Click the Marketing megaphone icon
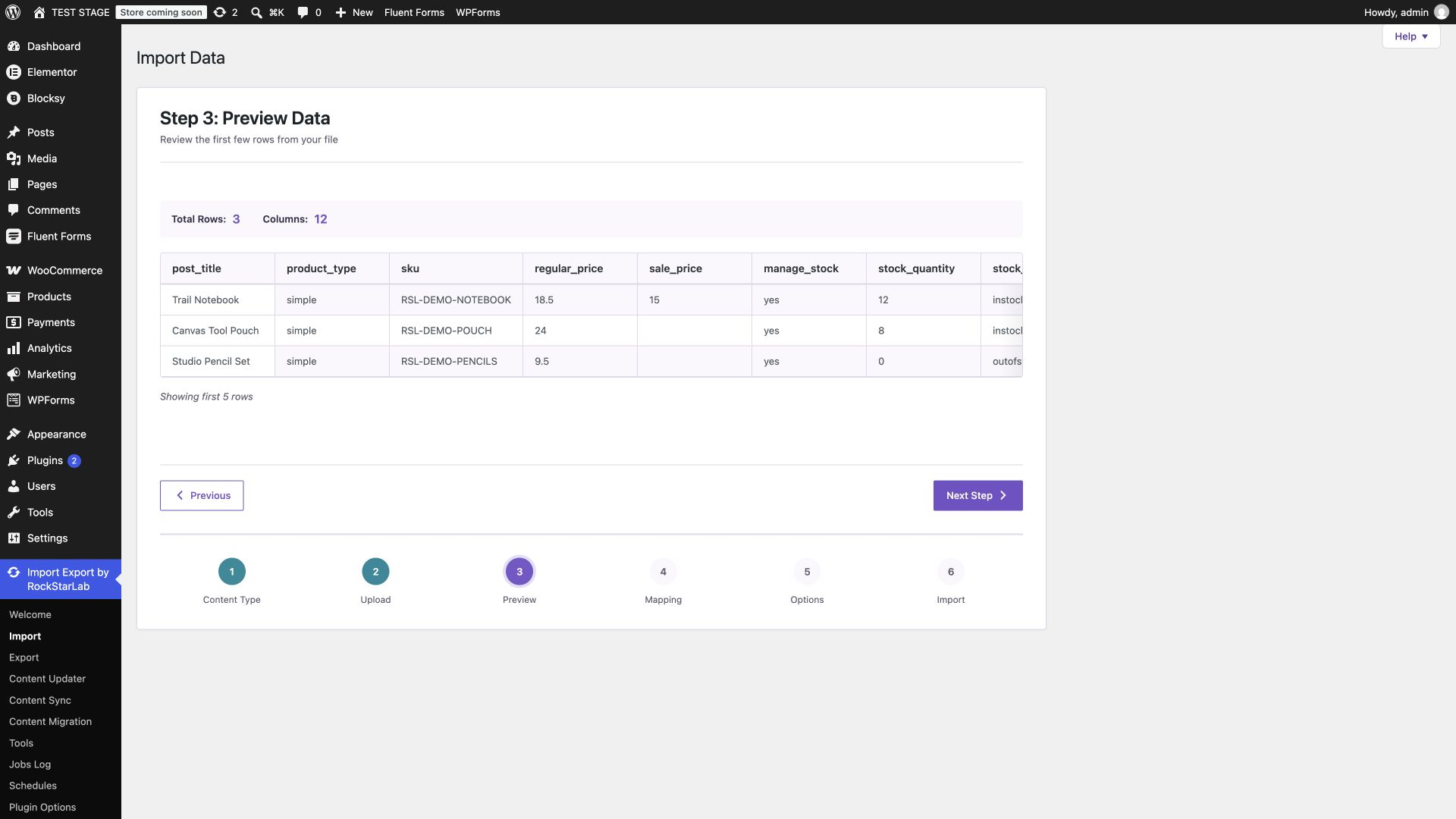1456x819 pixels. (13, 374)
